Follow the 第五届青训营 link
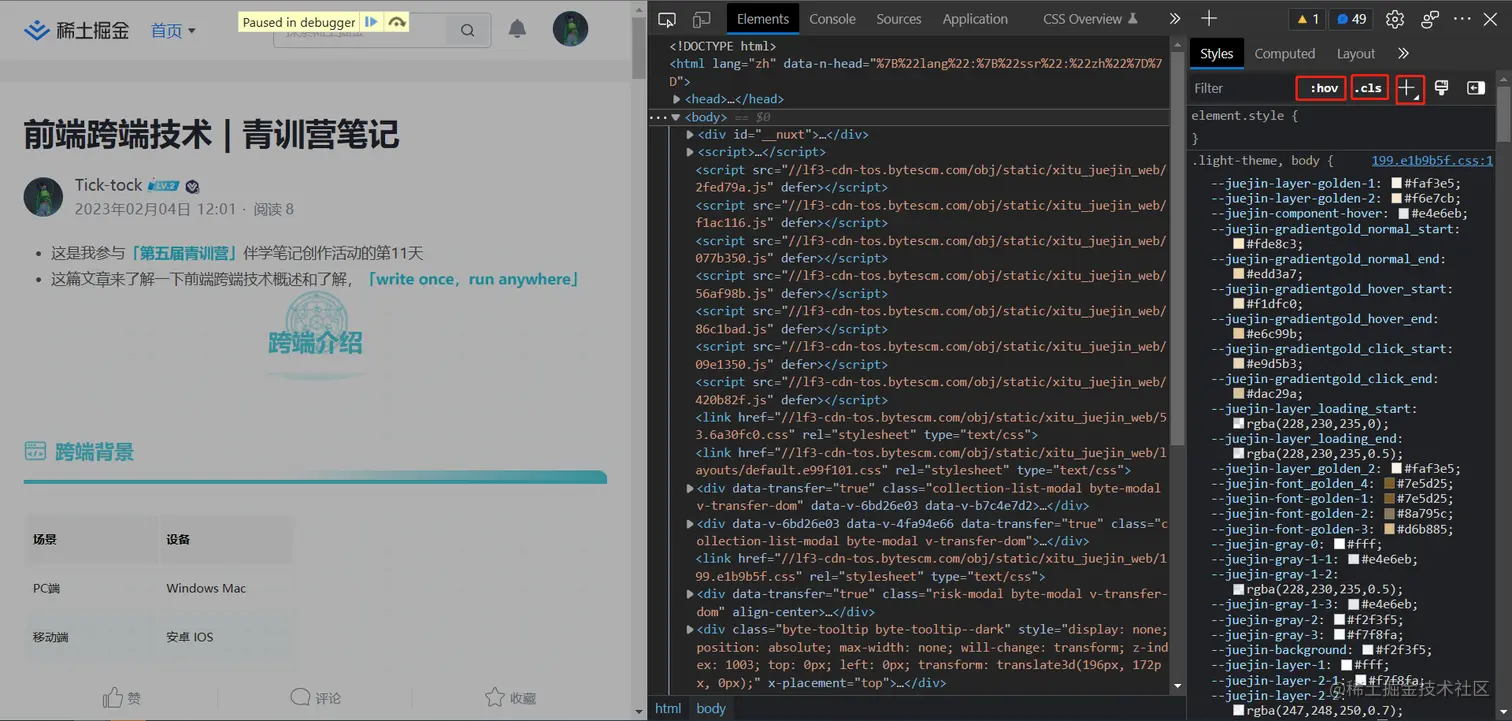This screenshot has width=1512, height=721. (x=185, y=253)
